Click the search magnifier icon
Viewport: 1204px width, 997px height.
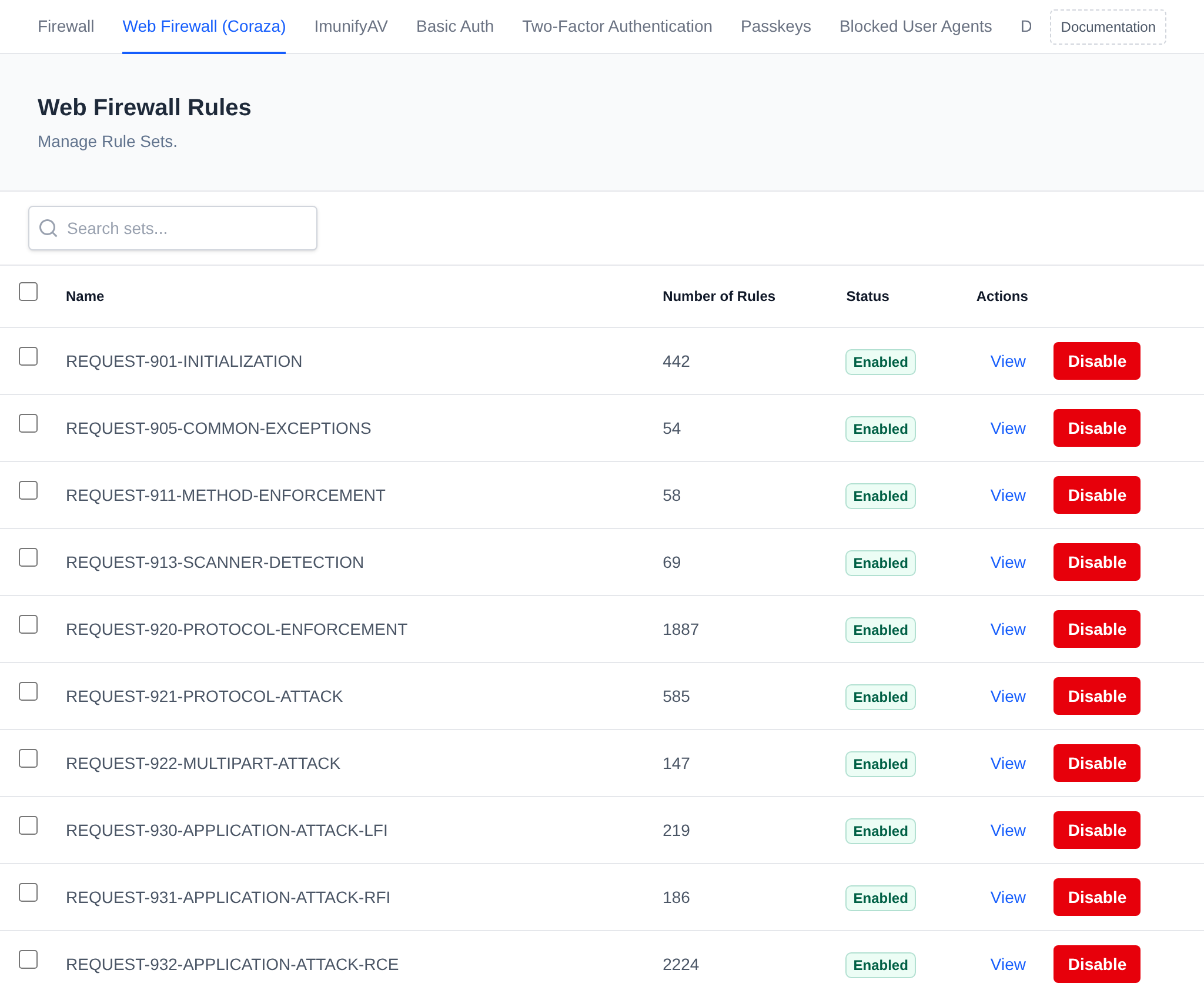point(48,228)
